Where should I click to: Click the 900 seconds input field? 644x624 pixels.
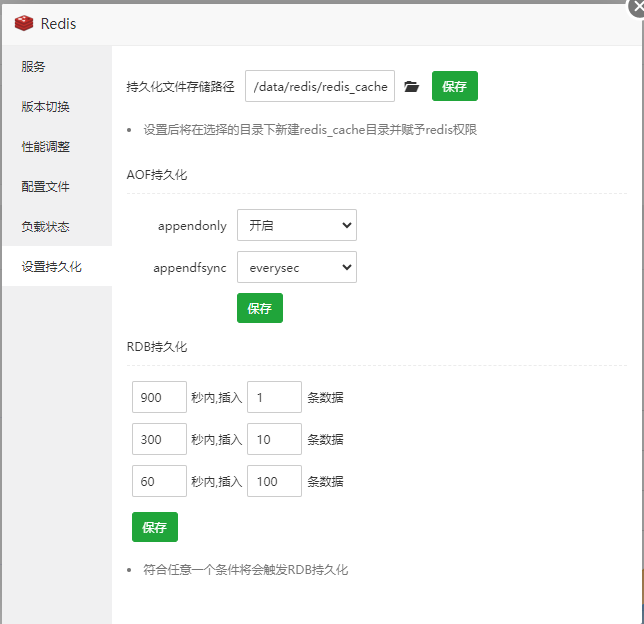tap(159, 397)
